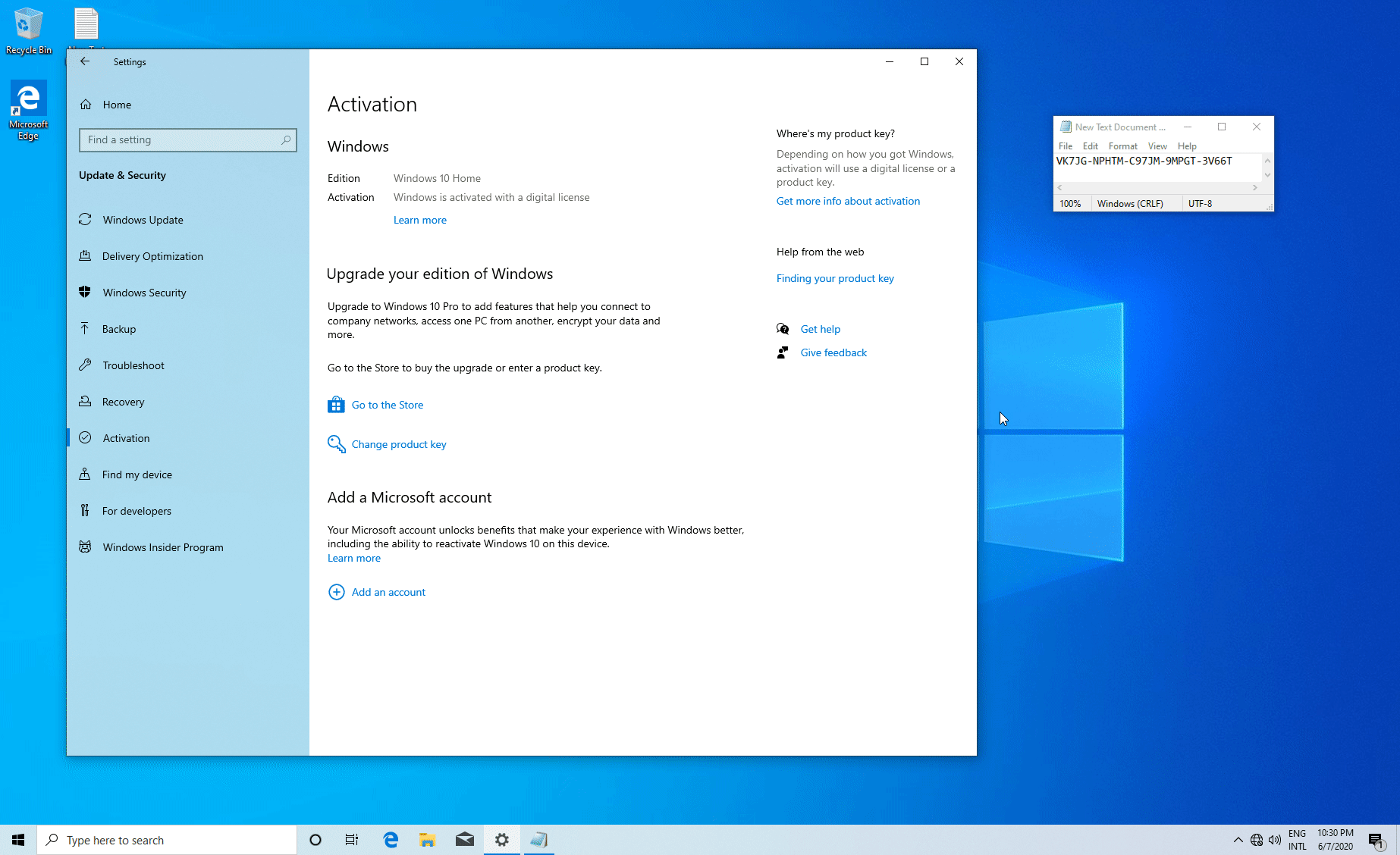Open the Windows Start menu
1400x855 pixels.
pyautogui.click(x=18, y=840)
